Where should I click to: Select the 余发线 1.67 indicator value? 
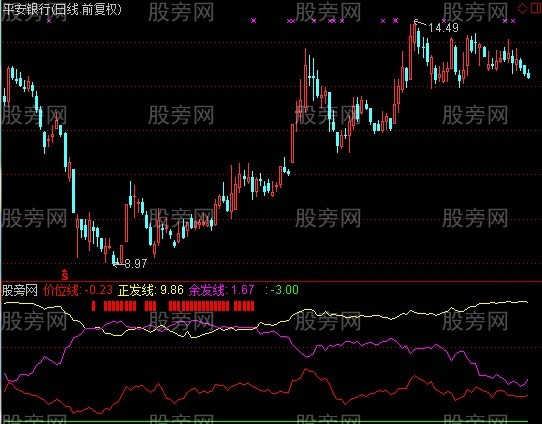click(x=222, y=290)
